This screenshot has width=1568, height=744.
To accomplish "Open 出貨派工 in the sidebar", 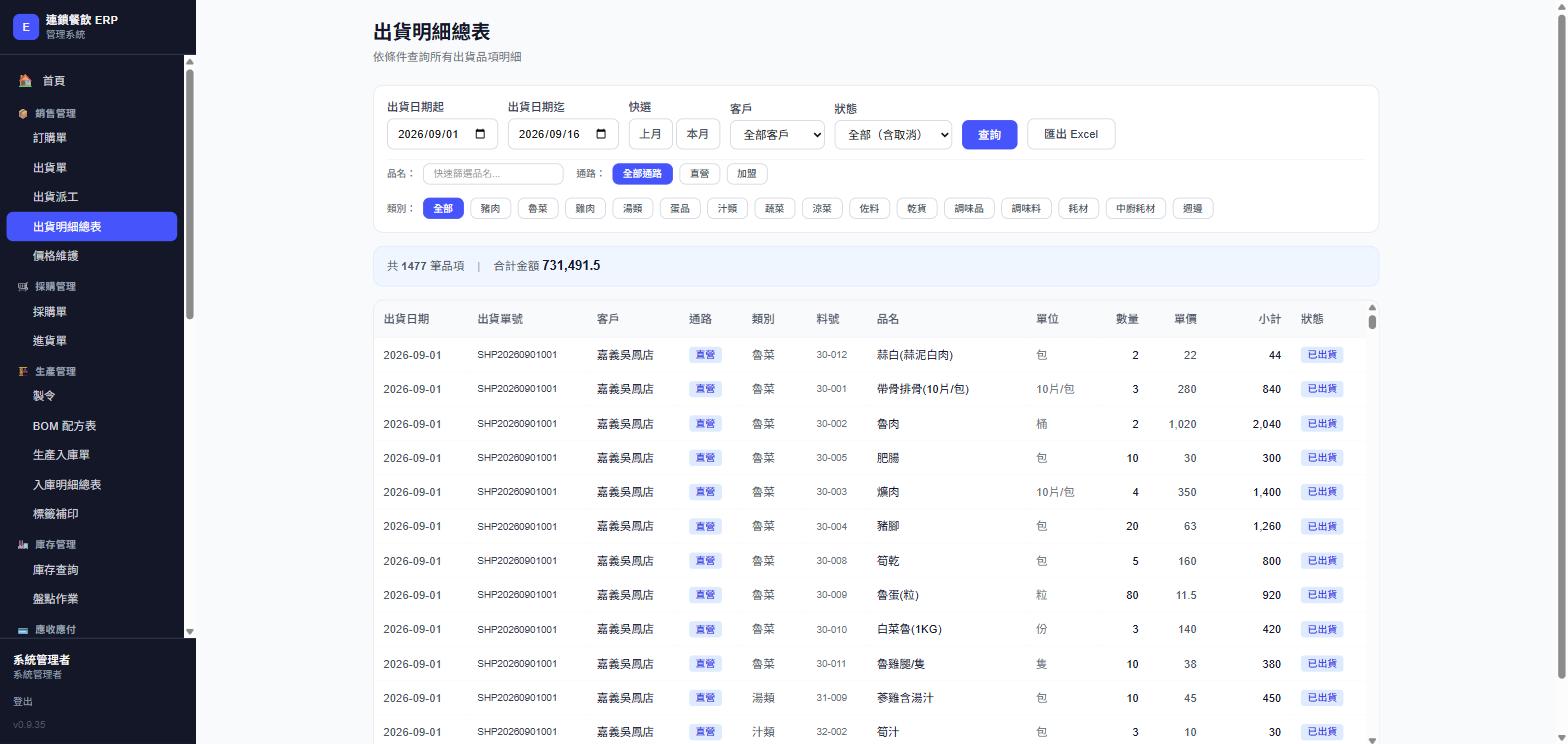I will [92, 197].
